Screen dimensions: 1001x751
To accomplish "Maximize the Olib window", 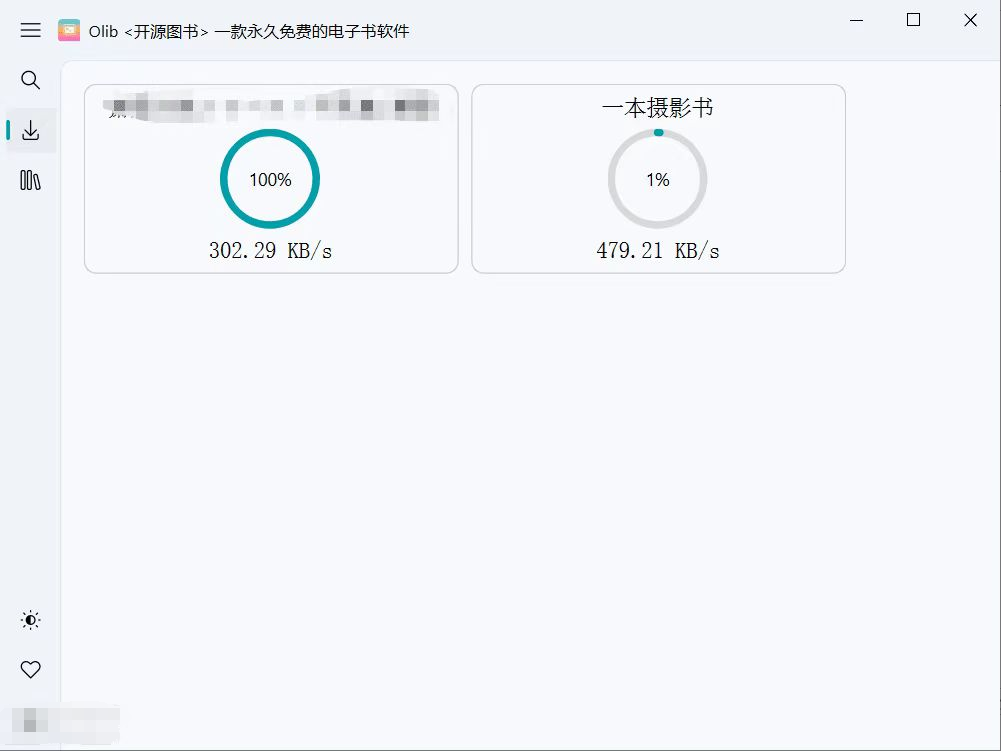I will point(913,20).
